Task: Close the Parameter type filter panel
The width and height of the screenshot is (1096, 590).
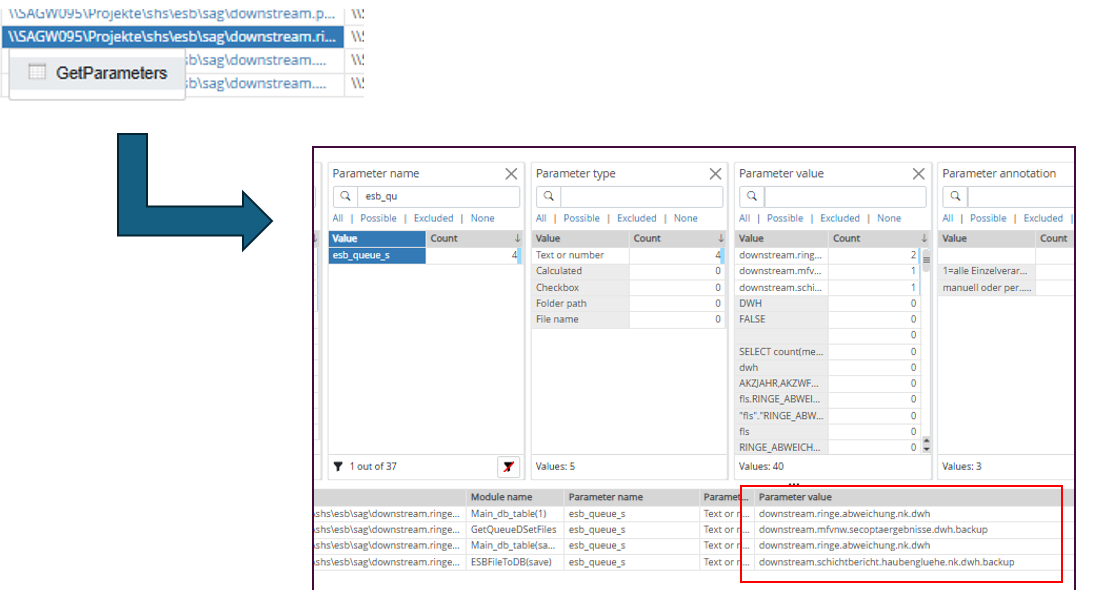Action: coord(715,174)
